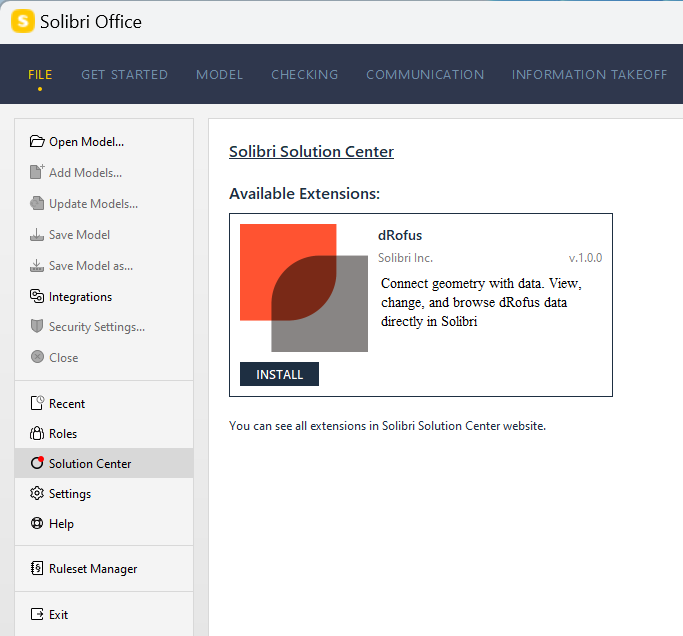
Task: Open the Model tab
Action: [x=219, y=75]
